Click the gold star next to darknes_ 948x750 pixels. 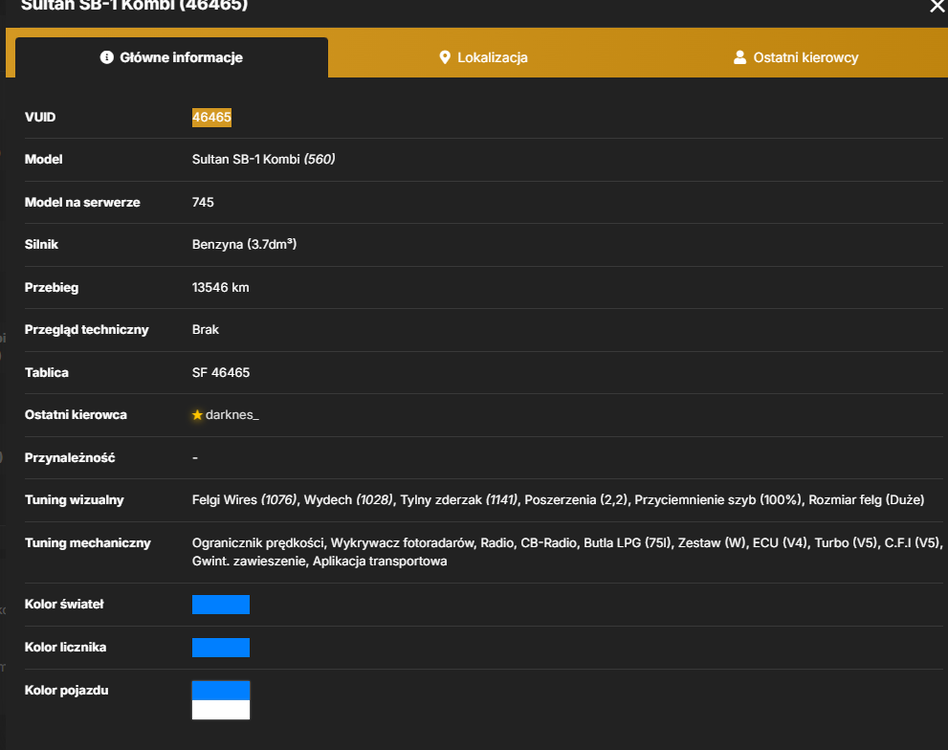click(x=197, y=415)
